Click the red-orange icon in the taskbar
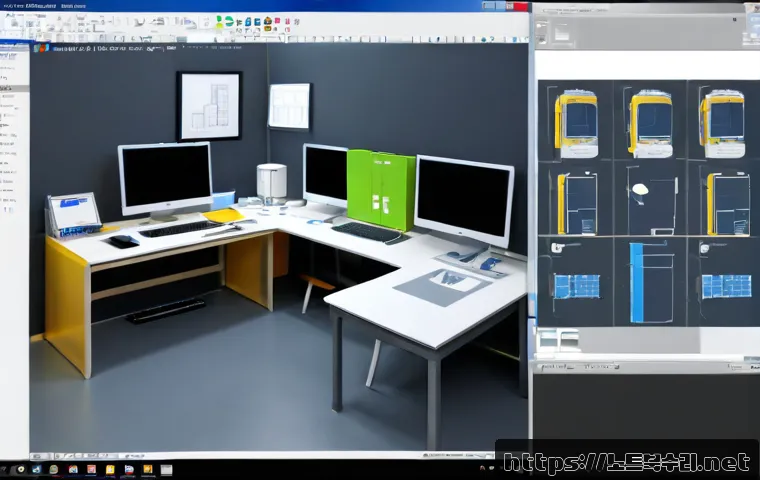 click(91, 469)
